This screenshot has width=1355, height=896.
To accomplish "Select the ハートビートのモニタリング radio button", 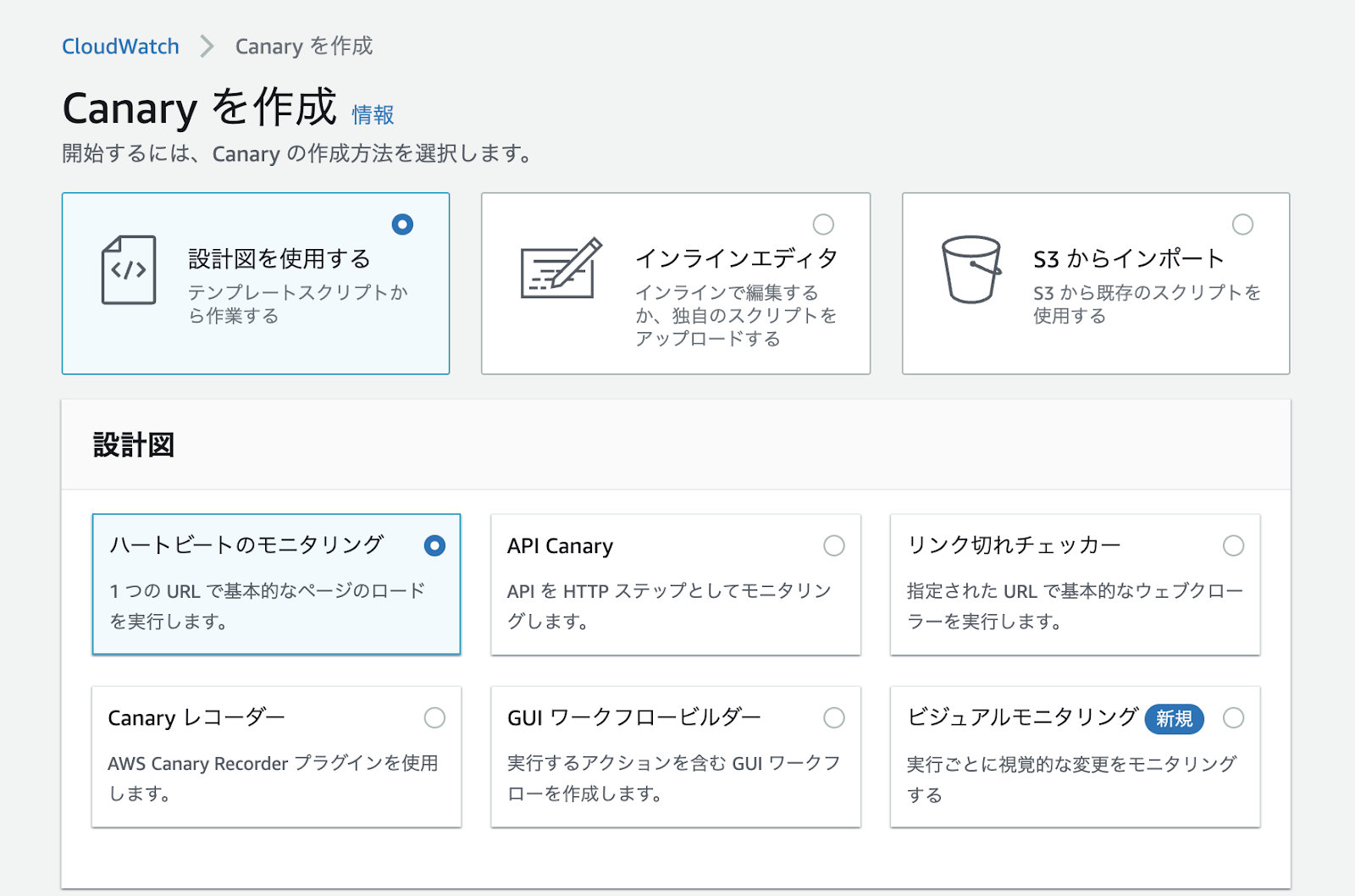I will (x=434, y=545).
